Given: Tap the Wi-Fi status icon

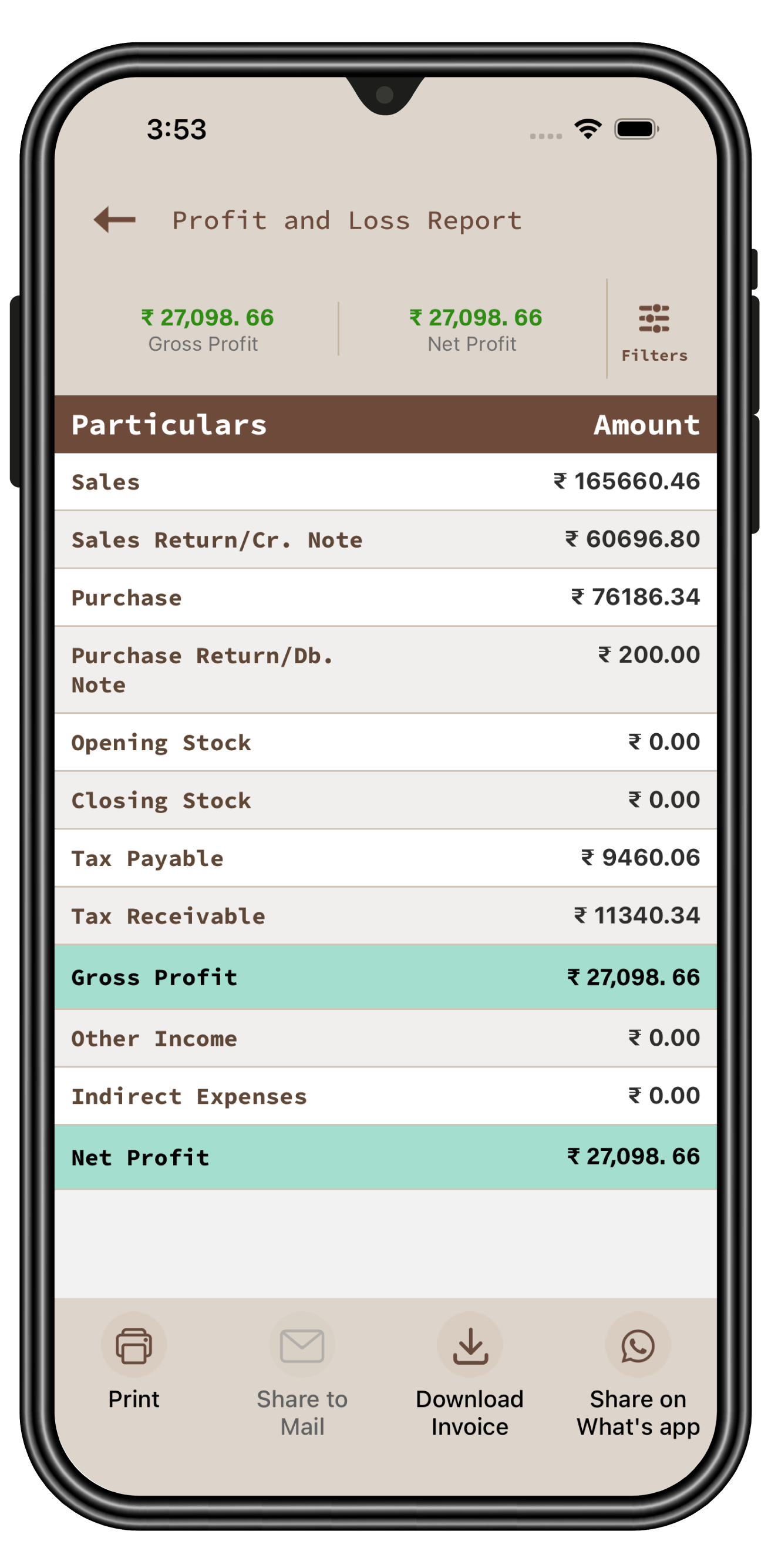Looking at the screenshot, I should pos(586,129).
